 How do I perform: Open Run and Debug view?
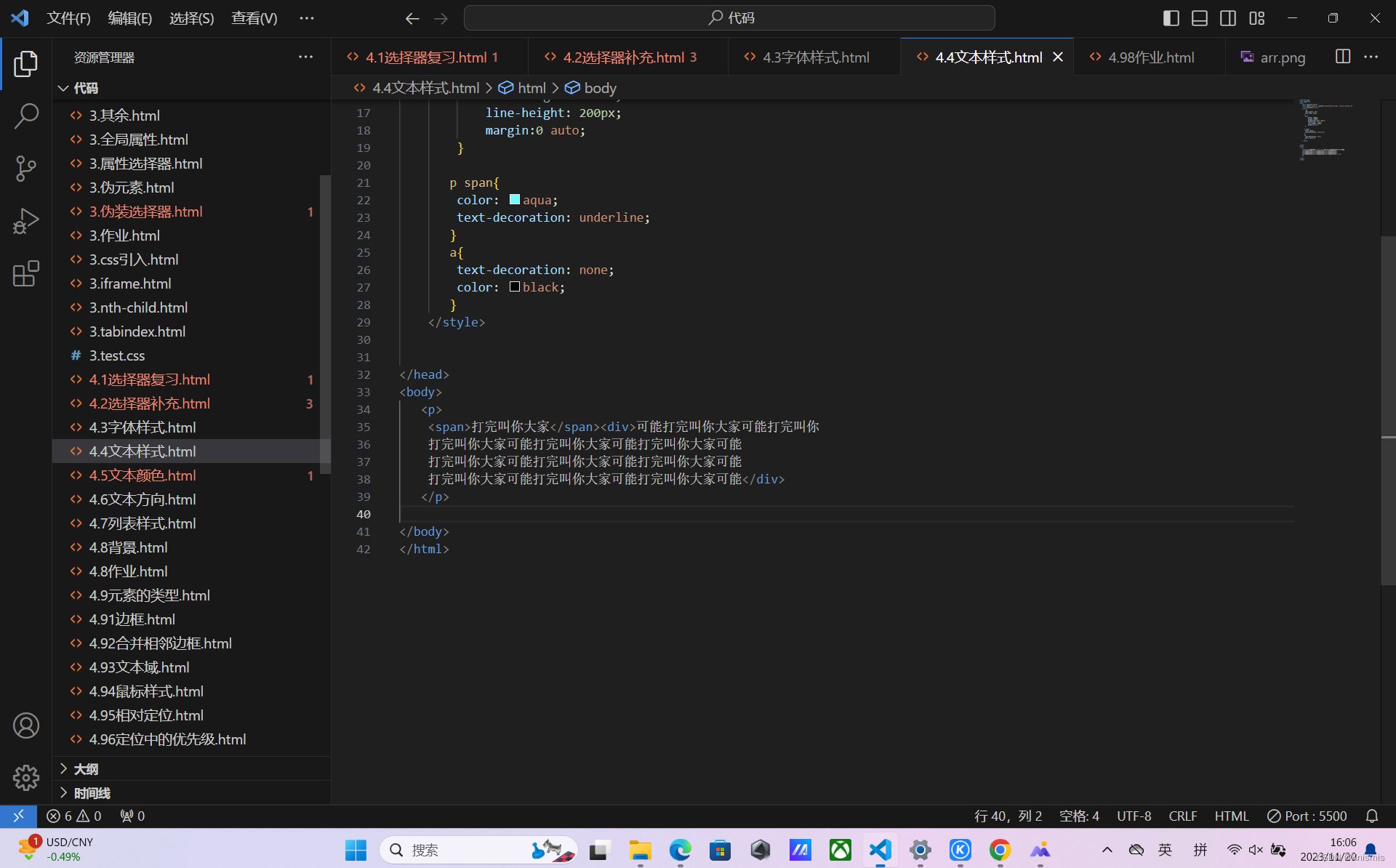coord(26,221)
